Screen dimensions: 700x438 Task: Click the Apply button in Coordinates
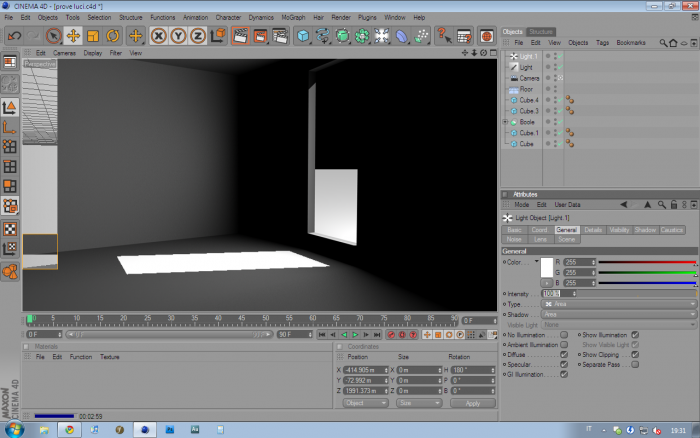pyautogui.click(x=473, y=403)
